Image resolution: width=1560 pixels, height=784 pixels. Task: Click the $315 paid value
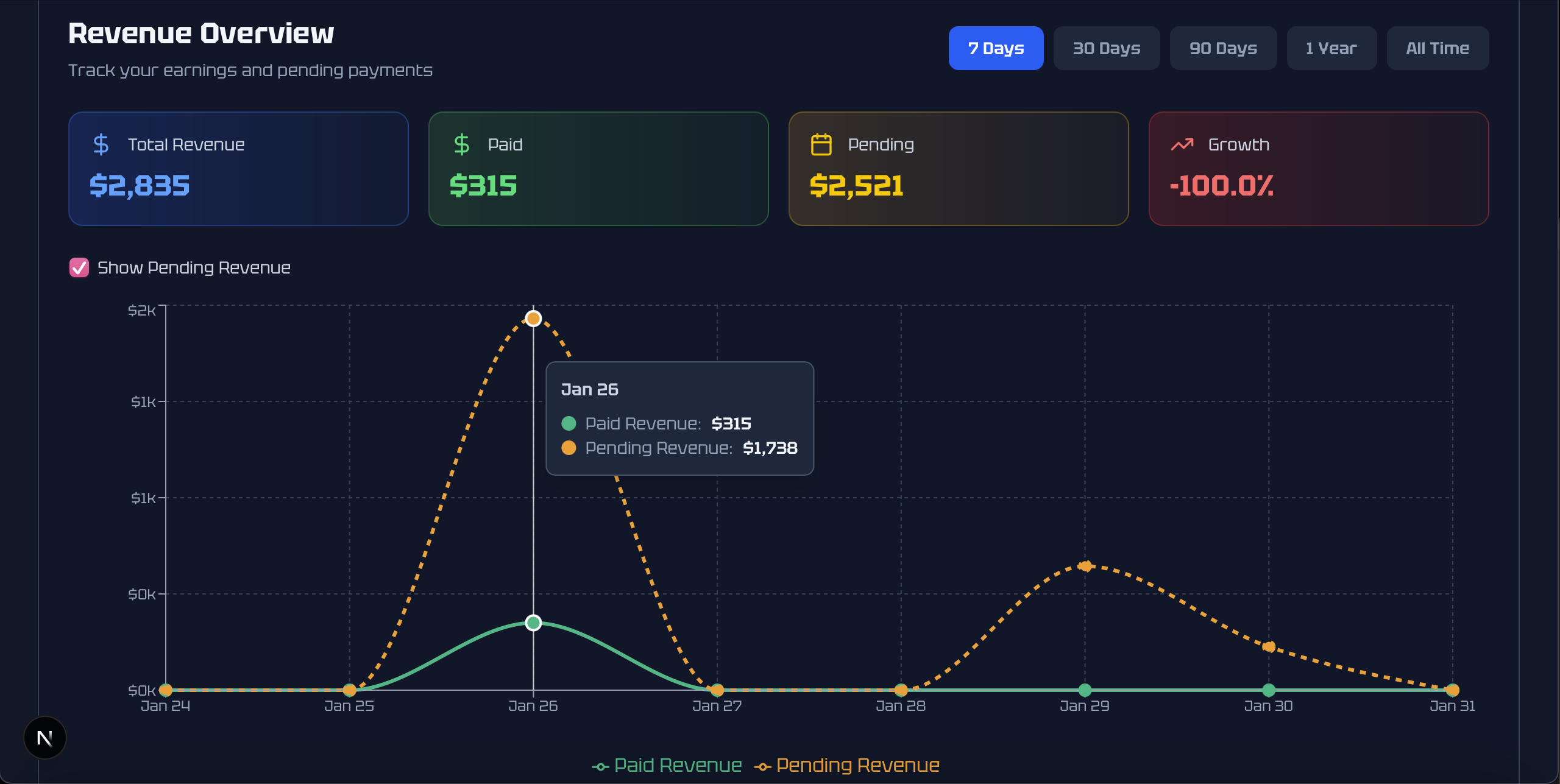[483, 186]
